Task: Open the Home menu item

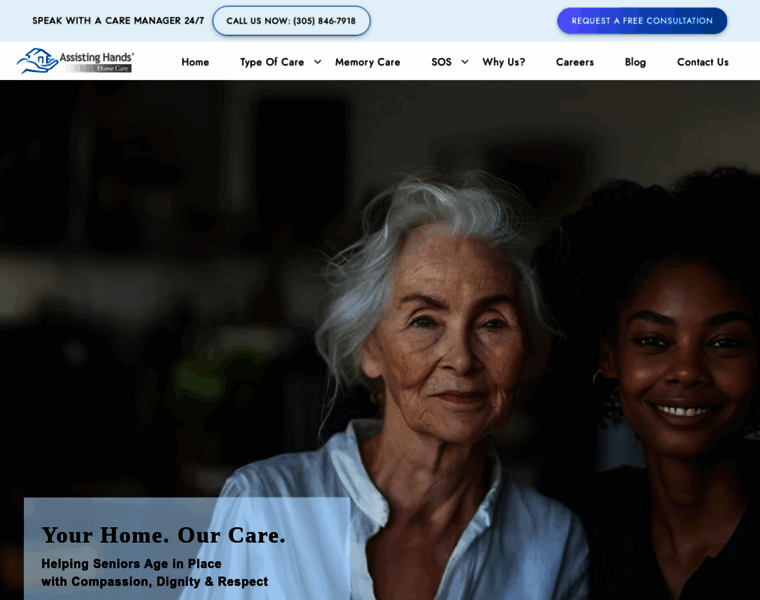Action: (195, 62)
